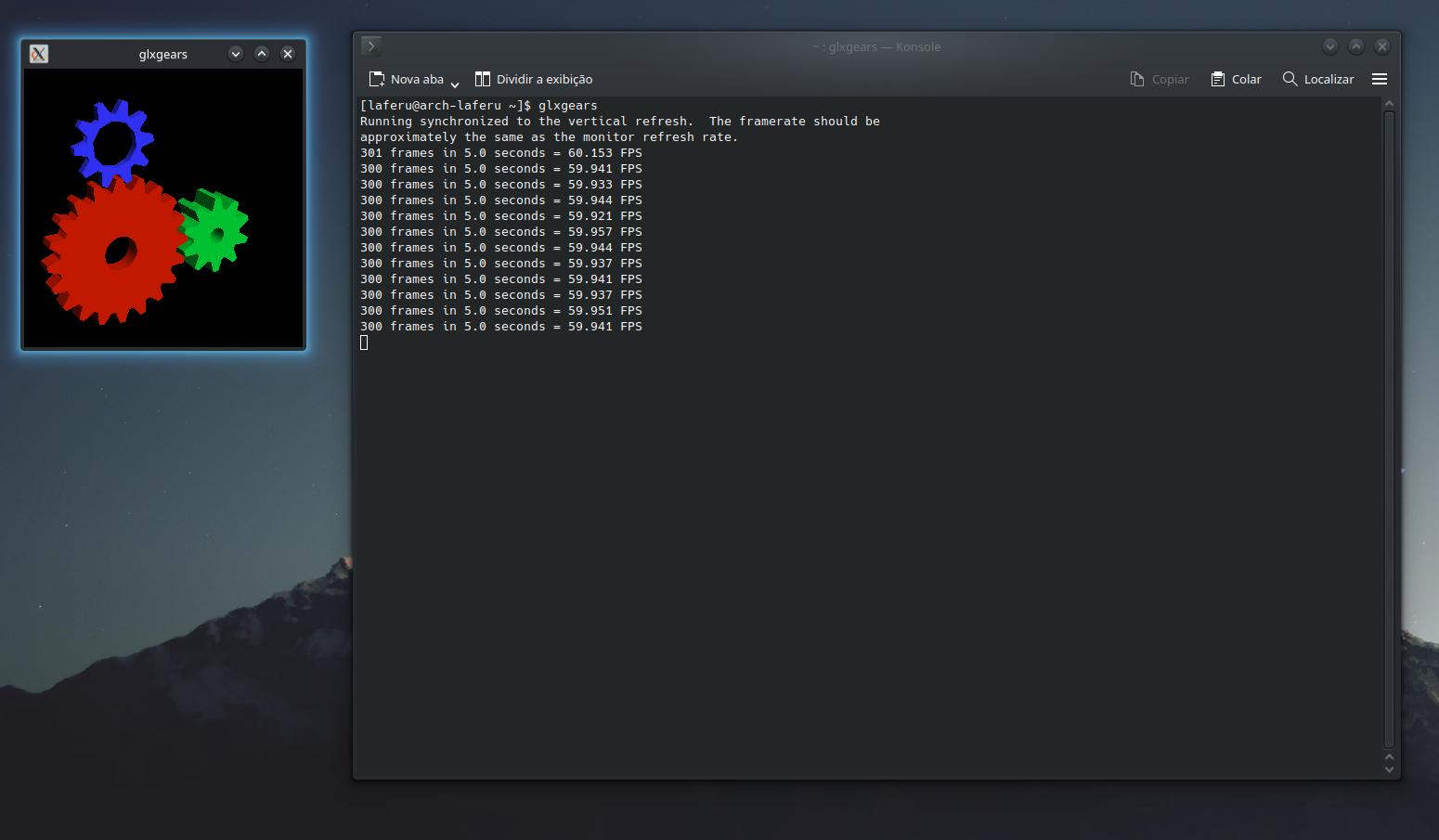This screenshot has height=840, width=1439.
Task: Click the Konsole vertical scrollbar track
Action: (x=1389, y=429)
